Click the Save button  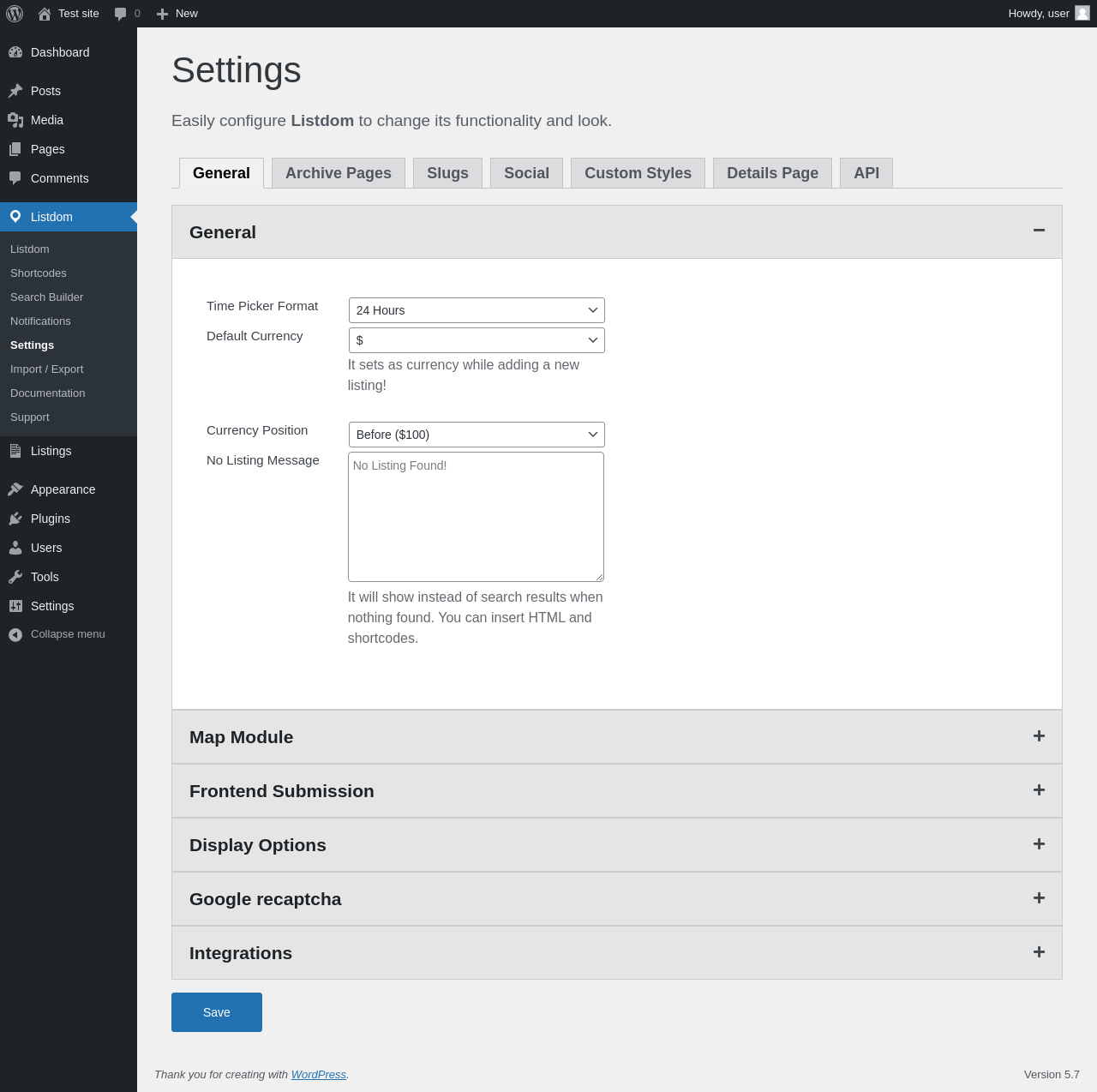pos(217,1012)
